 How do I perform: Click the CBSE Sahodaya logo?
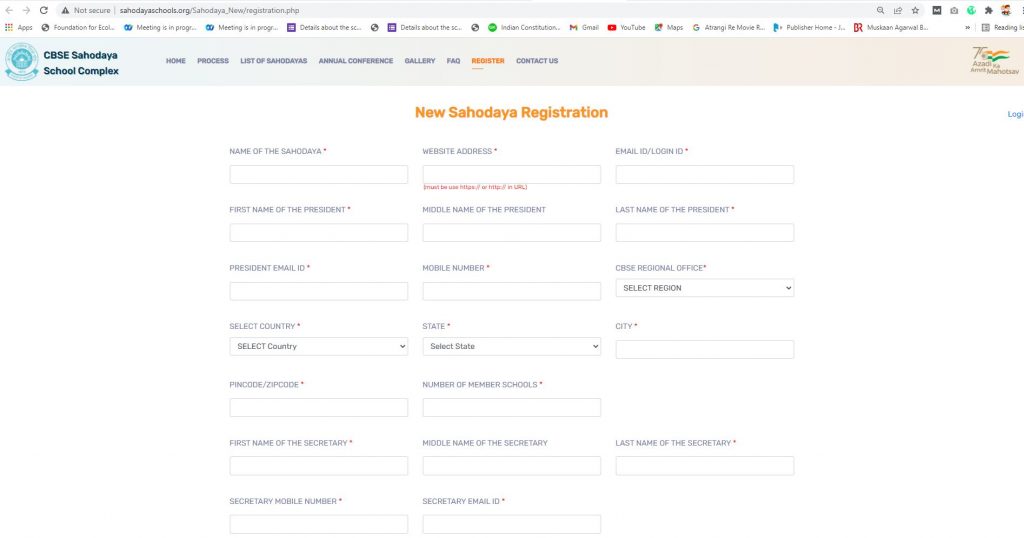[22, 62]
